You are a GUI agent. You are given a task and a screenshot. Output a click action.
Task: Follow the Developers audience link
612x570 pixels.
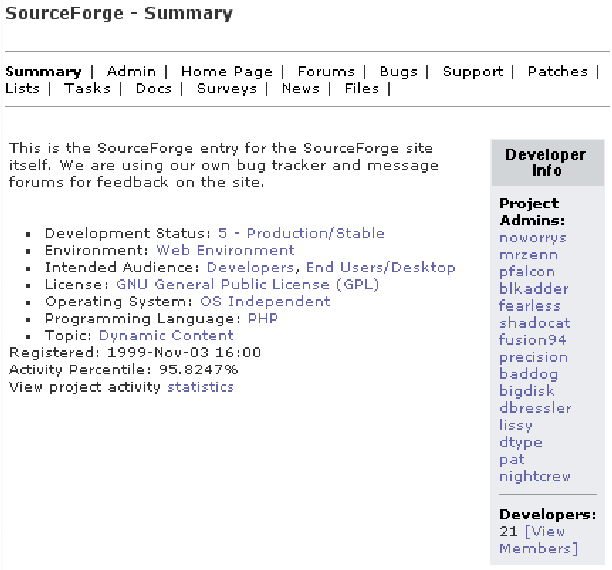250,268
